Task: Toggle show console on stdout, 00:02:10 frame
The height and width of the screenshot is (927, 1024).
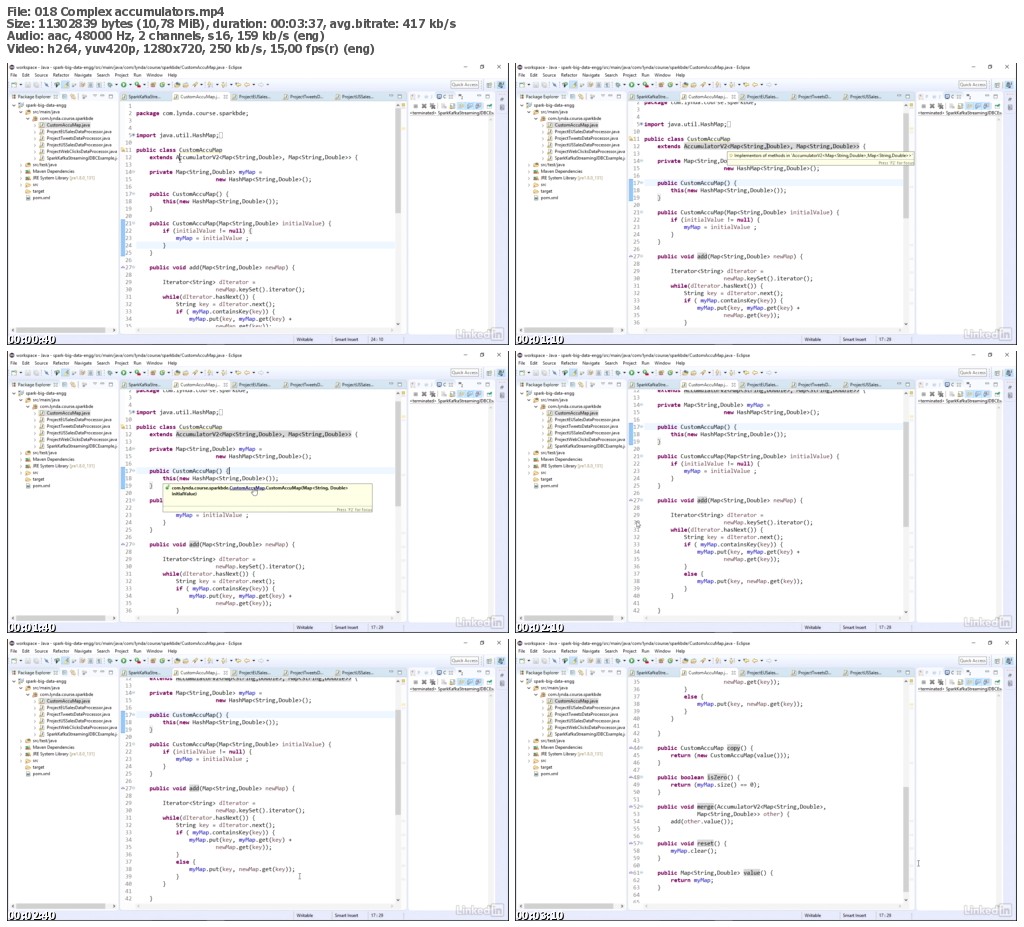Action: pyautogui.click(x=978, y=394)
